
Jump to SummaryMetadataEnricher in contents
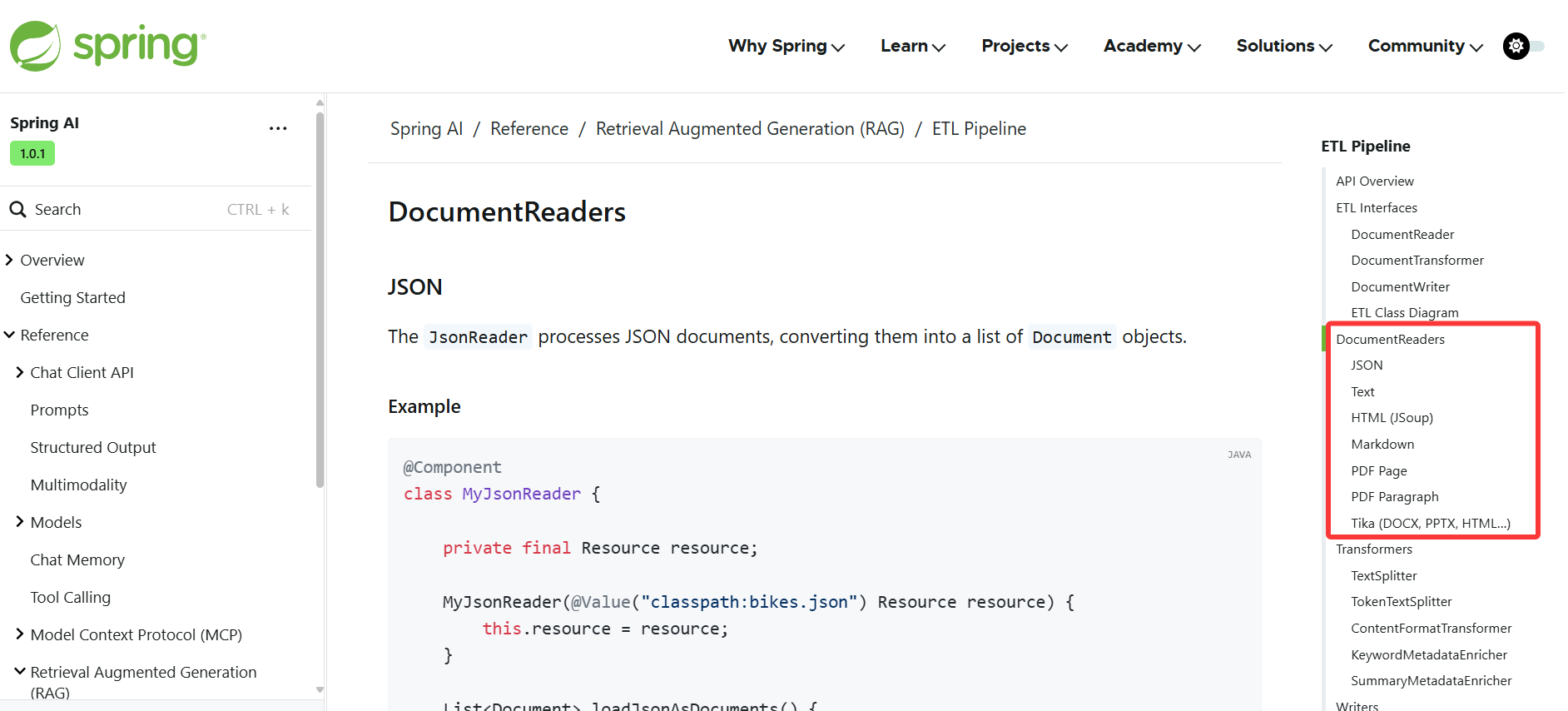pyautogui.click(x=1432, y=680)
